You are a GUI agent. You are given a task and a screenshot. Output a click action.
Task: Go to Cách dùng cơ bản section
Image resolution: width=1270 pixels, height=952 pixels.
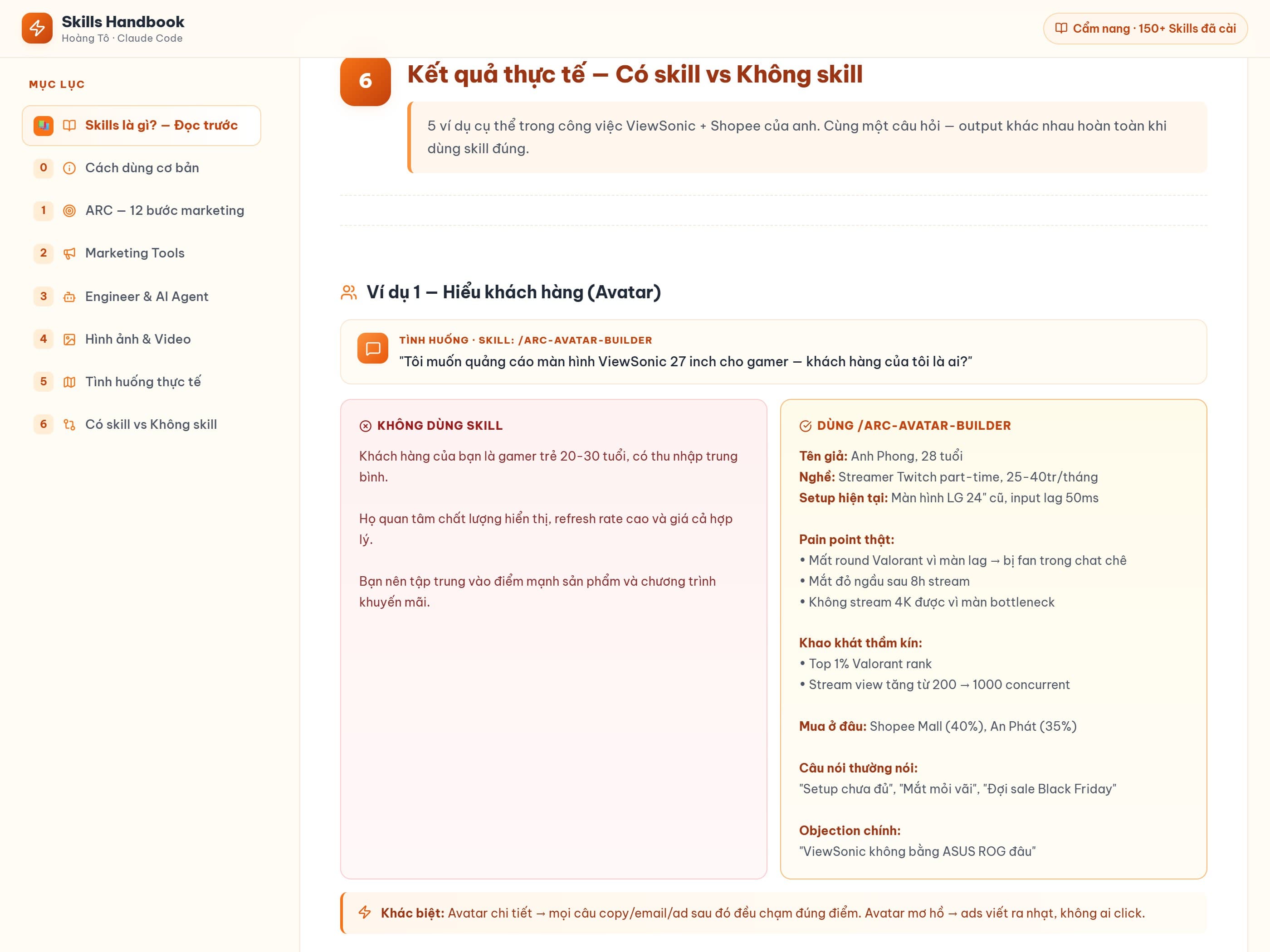click(x=141, y=168)
